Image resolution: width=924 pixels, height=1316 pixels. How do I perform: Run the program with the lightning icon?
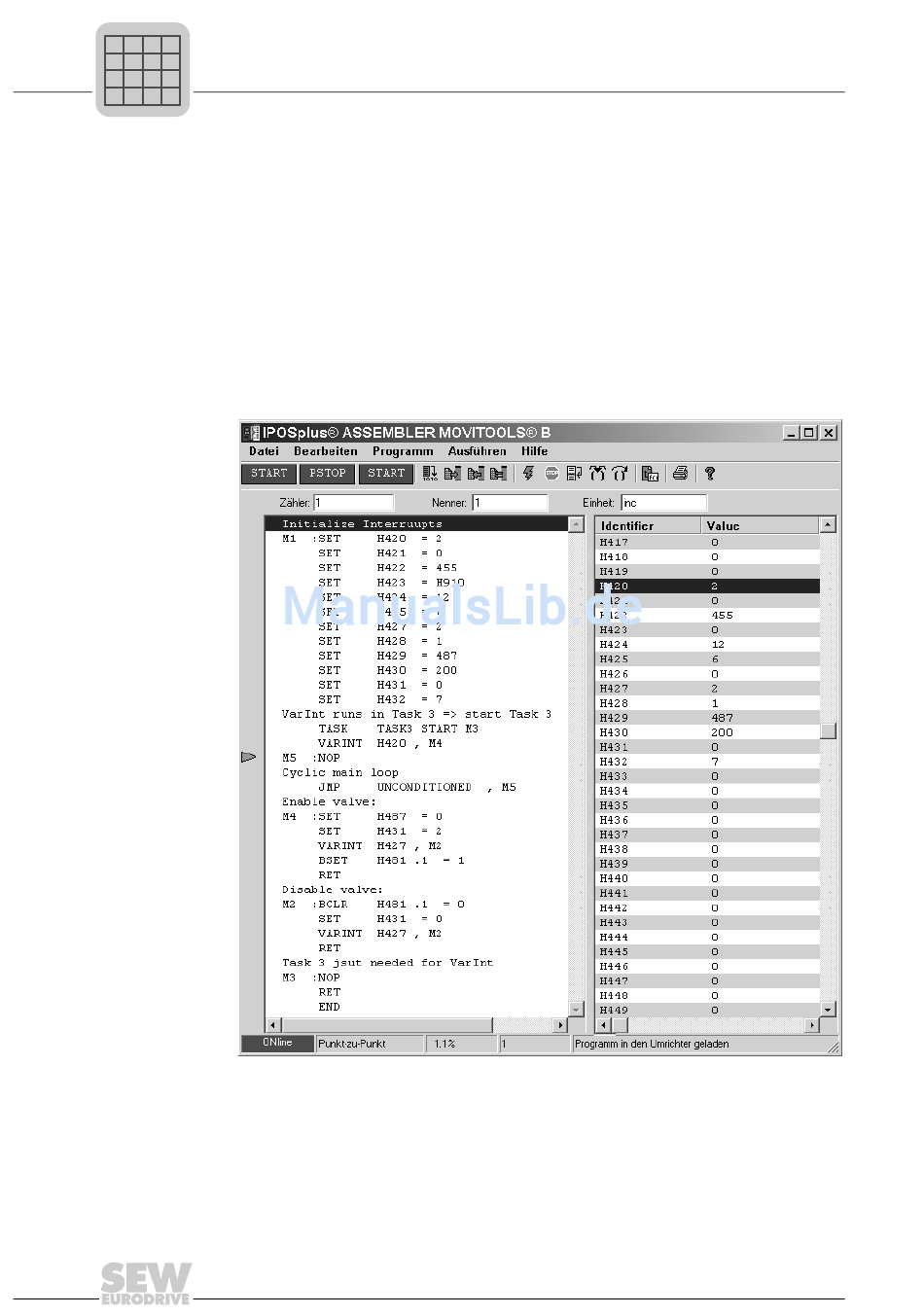point(528,474)
